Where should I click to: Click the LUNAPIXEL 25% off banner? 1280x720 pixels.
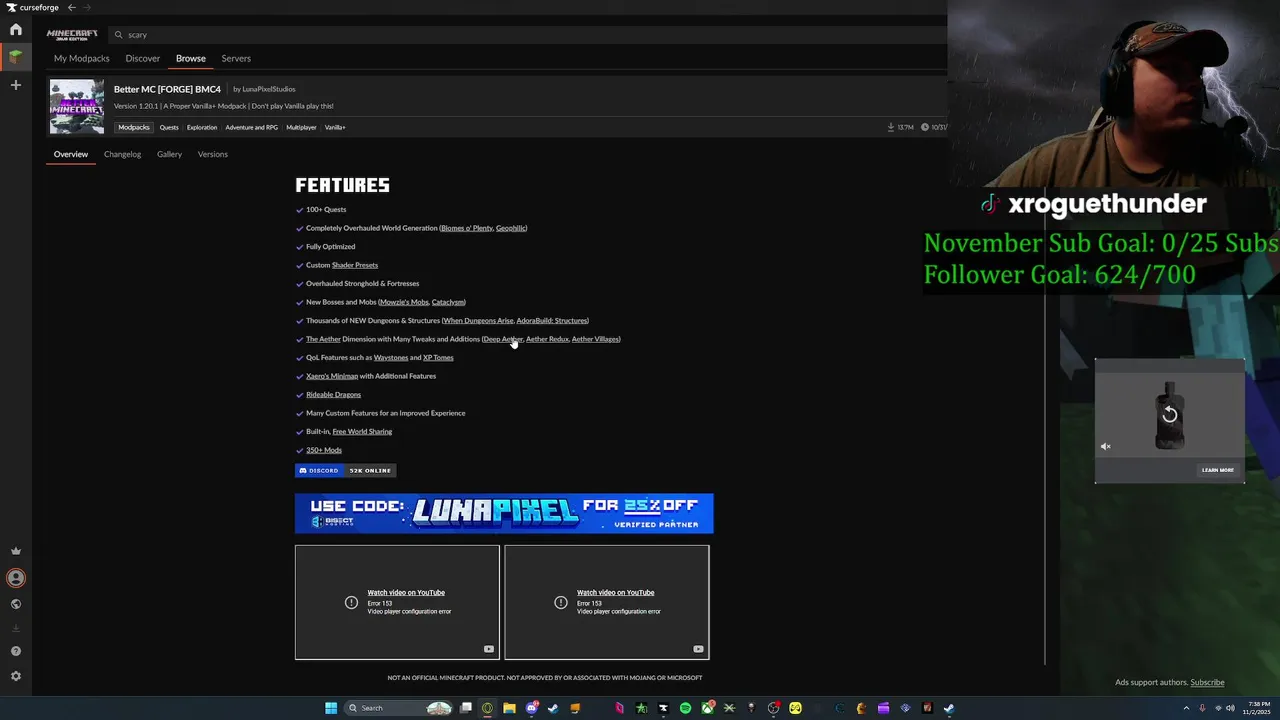(504, 513)
